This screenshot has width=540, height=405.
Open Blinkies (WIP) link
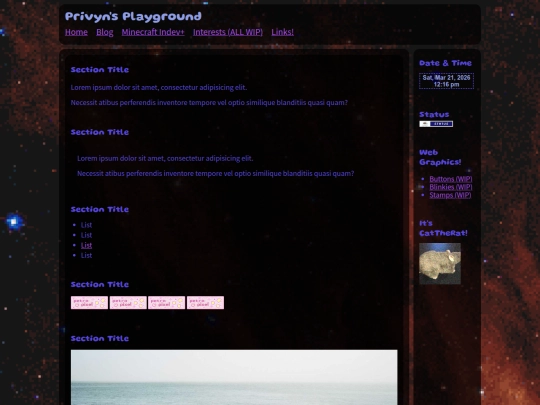[450, 187]
